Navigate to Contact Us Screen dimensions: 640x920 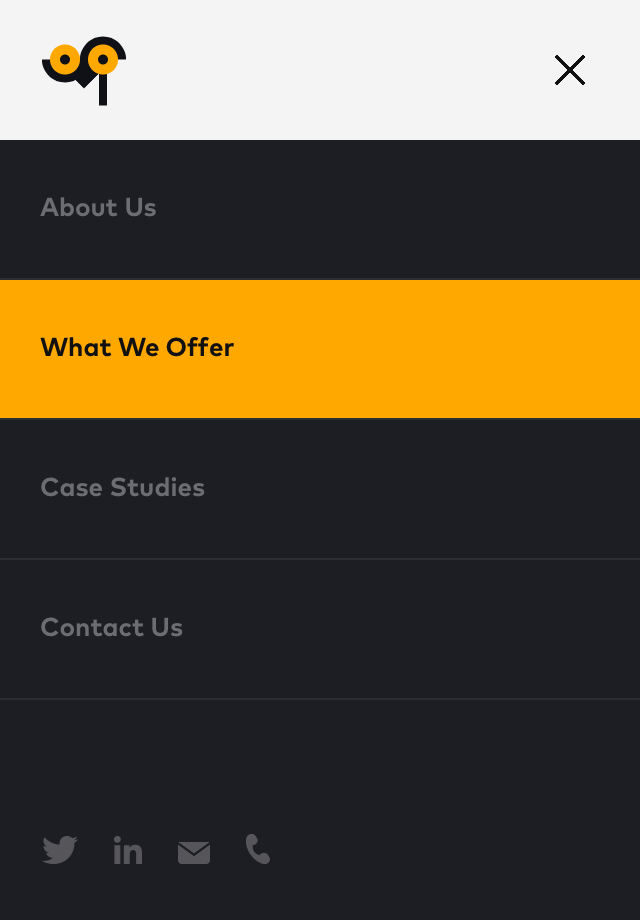[111, 628]
